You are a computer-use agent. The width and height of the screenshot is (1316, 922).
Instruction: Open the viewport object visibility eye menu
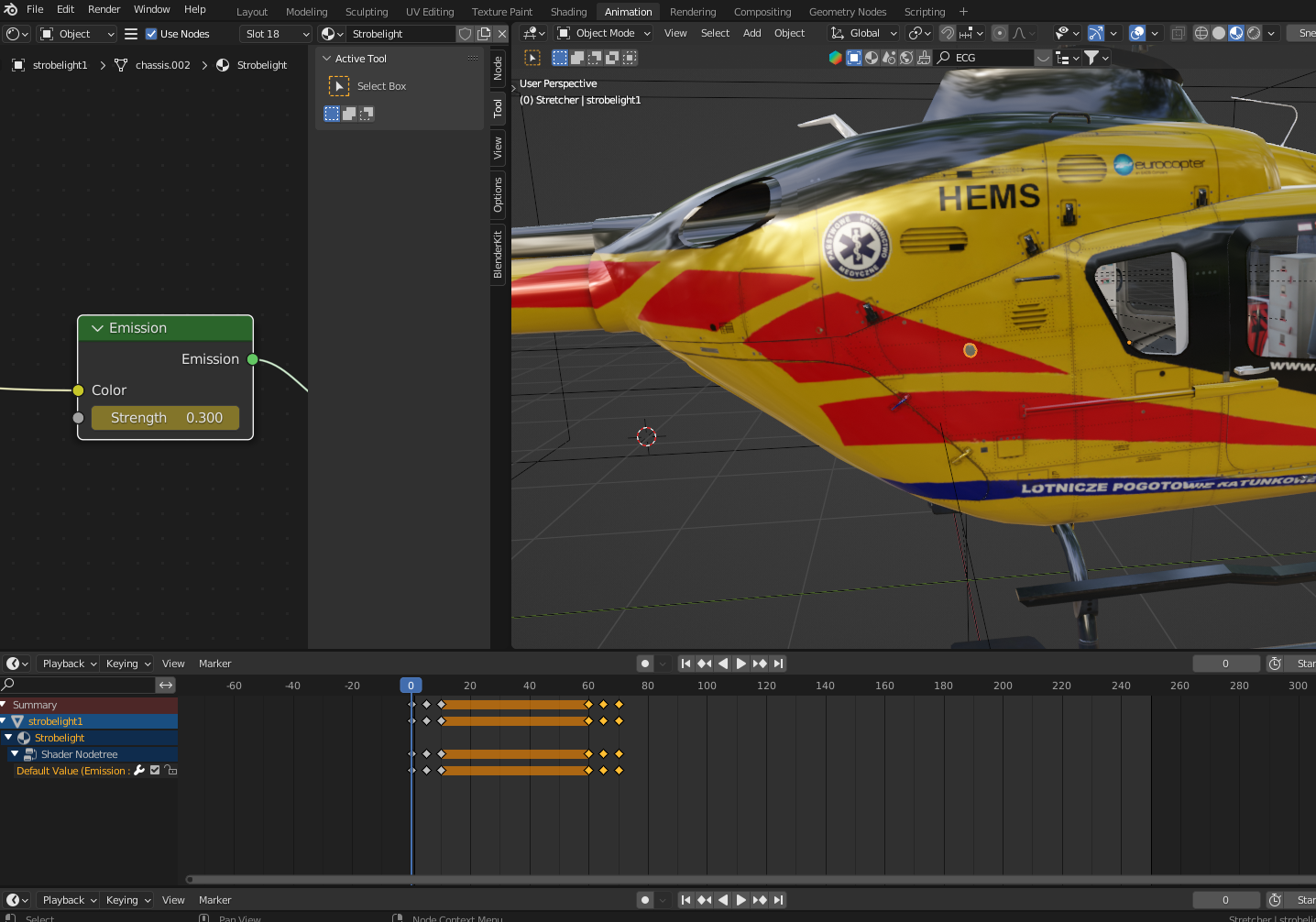1067,33
